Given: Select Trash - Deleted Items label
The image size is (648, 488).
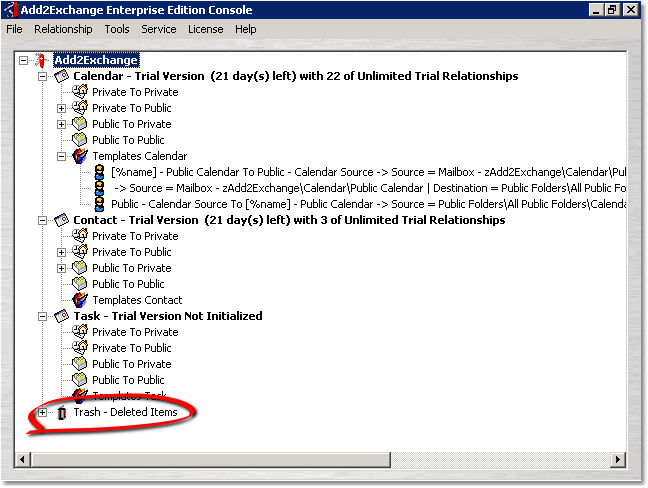Looking at the screenshot, I should click(x=125, y=412).
